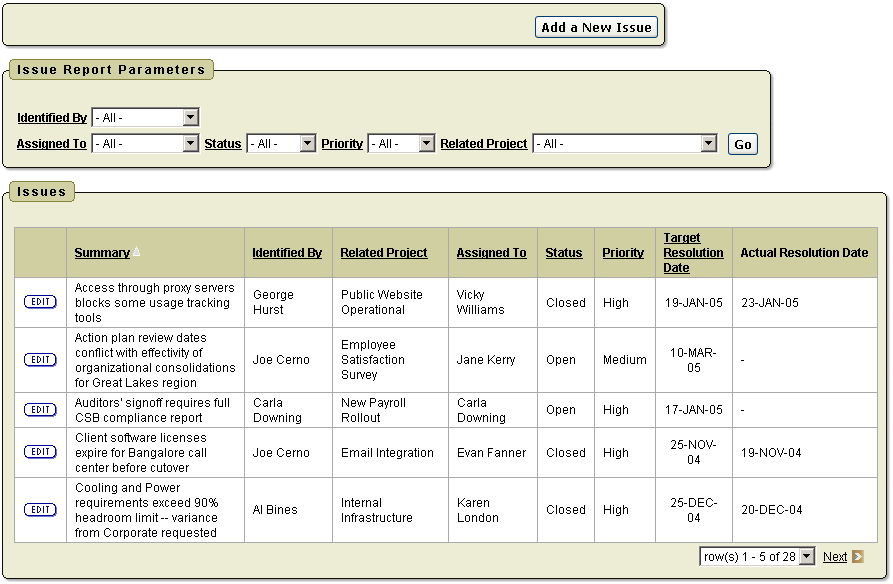Open the Identified By filter dropdown
893x584 pixels.
coord(145,118)
